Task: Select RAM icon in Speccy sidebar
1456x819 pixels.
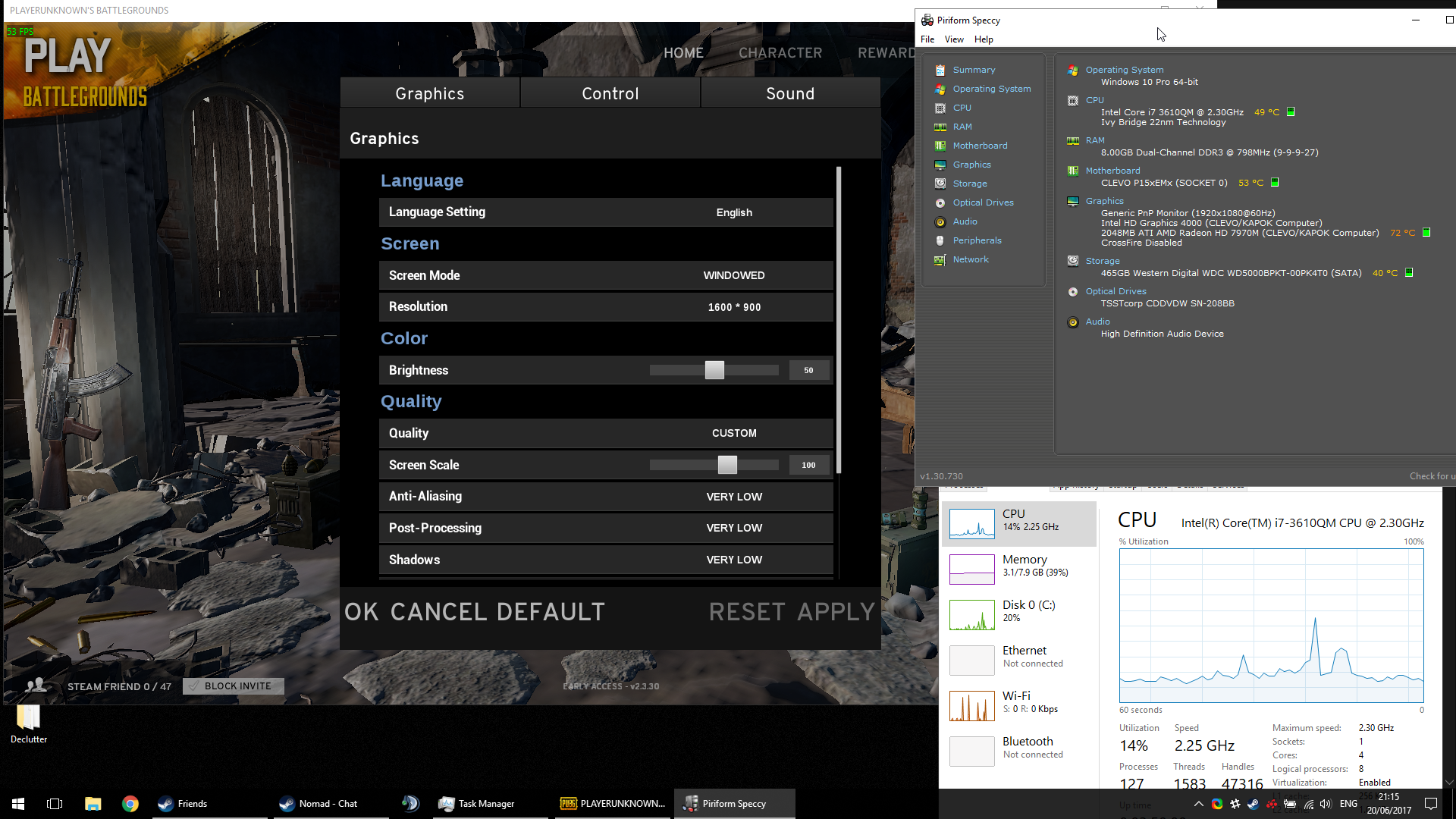Action: (940, 127)
